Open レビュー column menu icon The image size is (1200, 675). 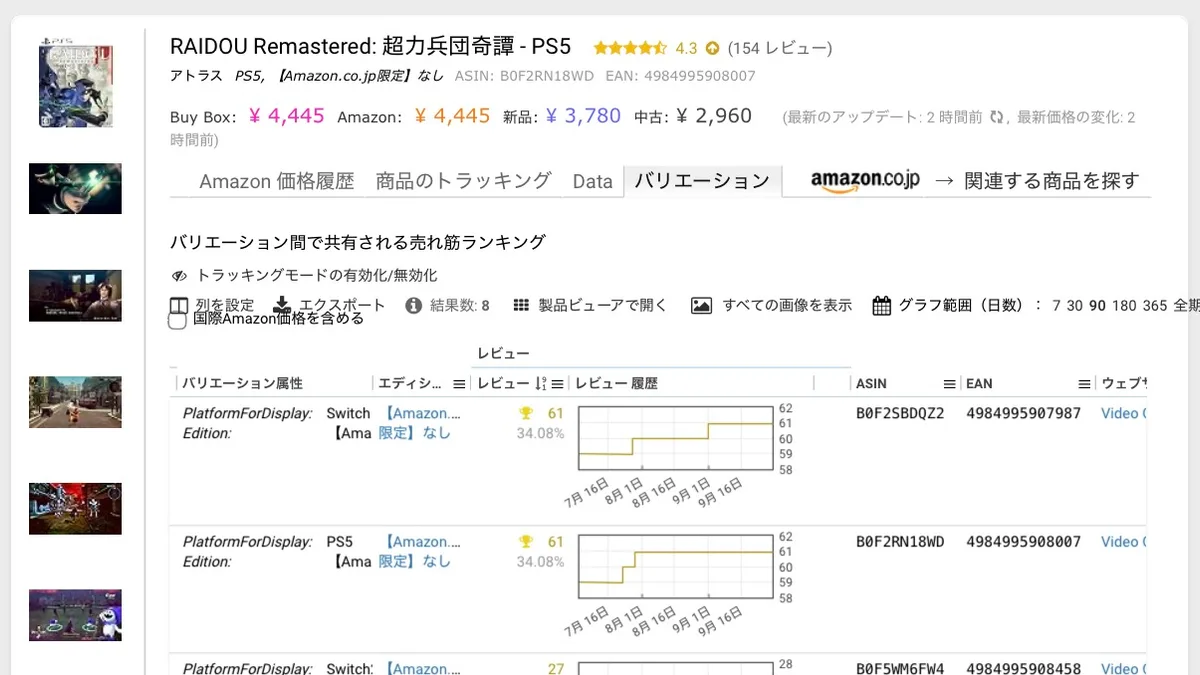pos(558,384)
